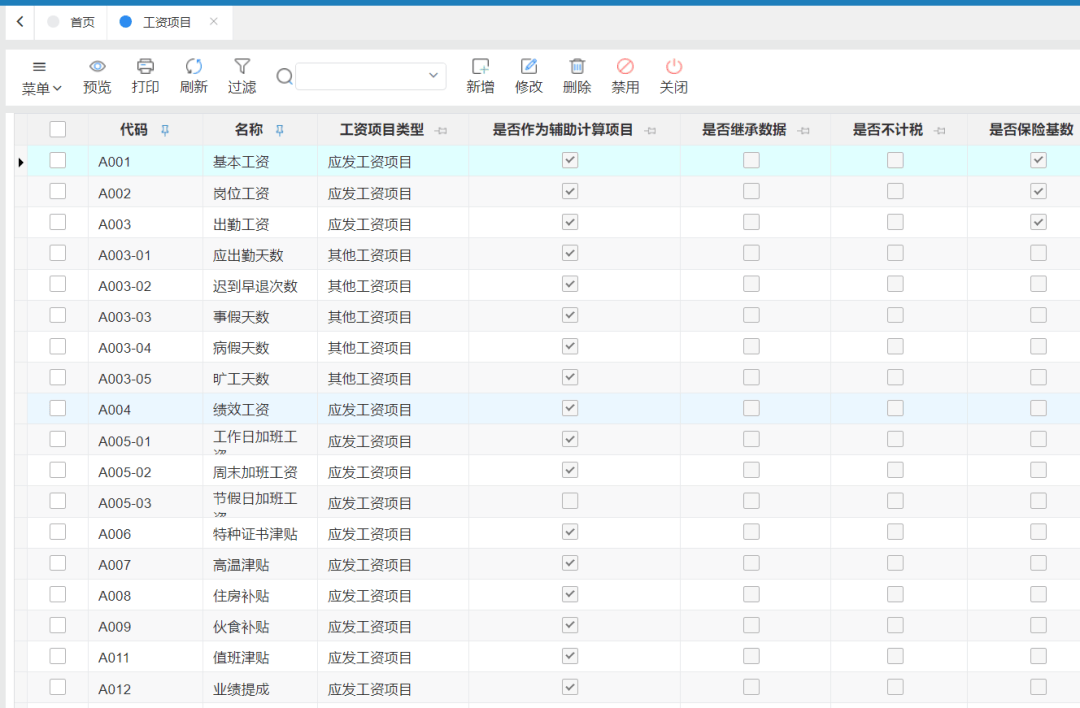Image resolution: width=1080 pixels, height=708 pixels.
Task: Toggle 是否作为辅助计算项目 for A005-03
Action: point(570,501)
